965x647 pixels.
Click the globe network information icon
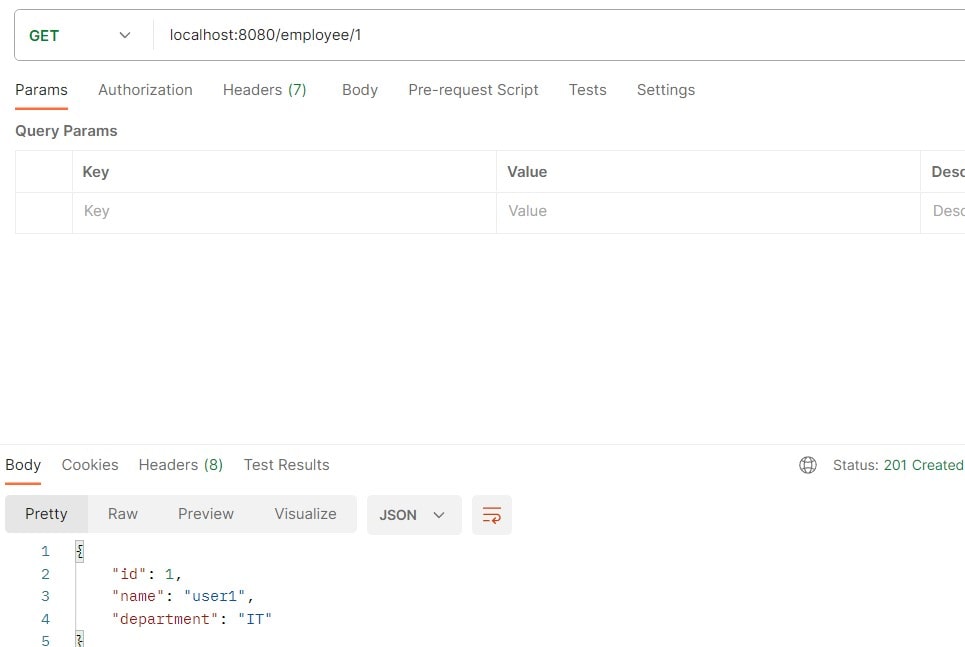[808, 465]
